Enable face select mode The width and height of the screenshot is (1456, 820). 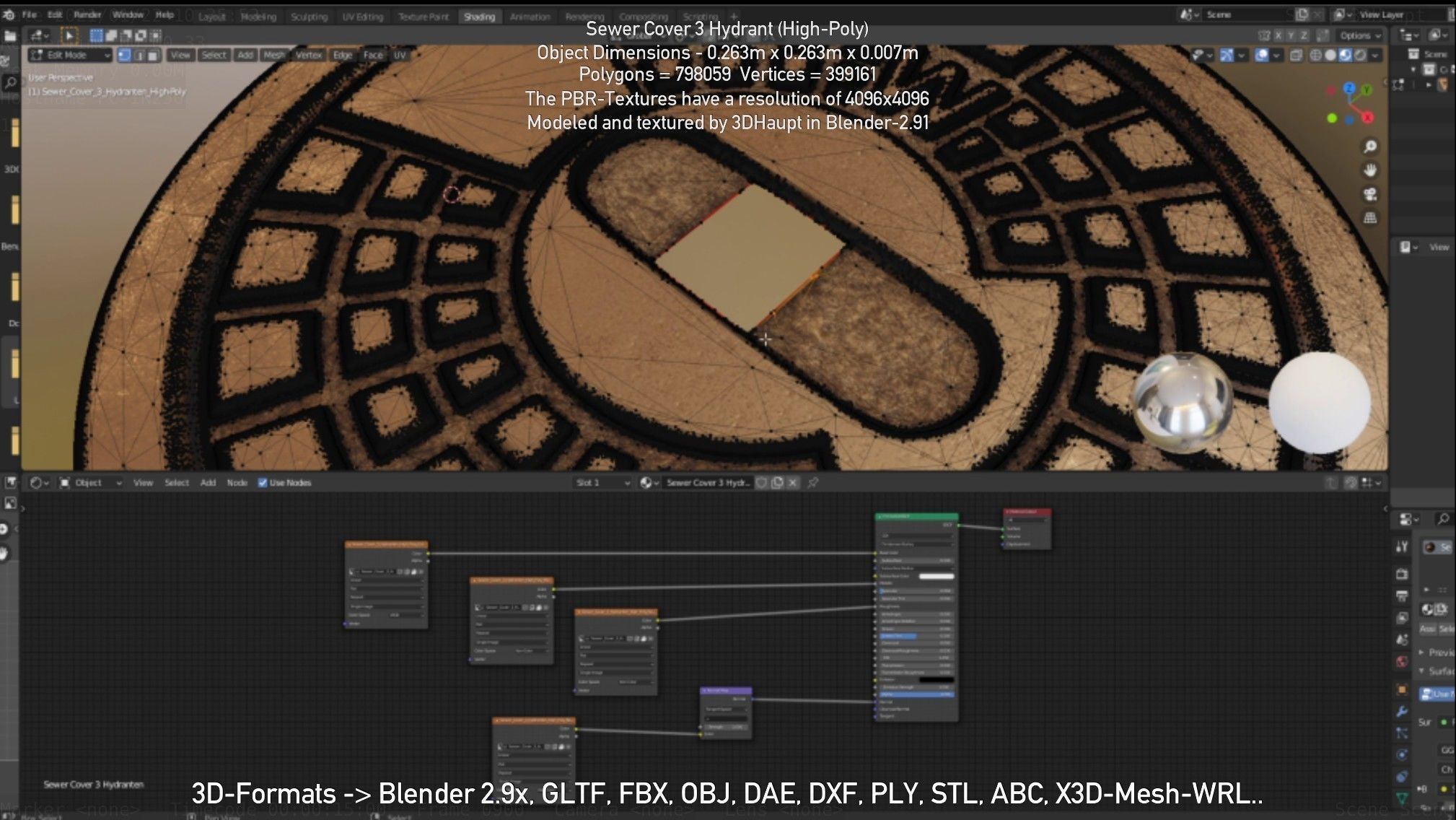[x=153, y=55]
